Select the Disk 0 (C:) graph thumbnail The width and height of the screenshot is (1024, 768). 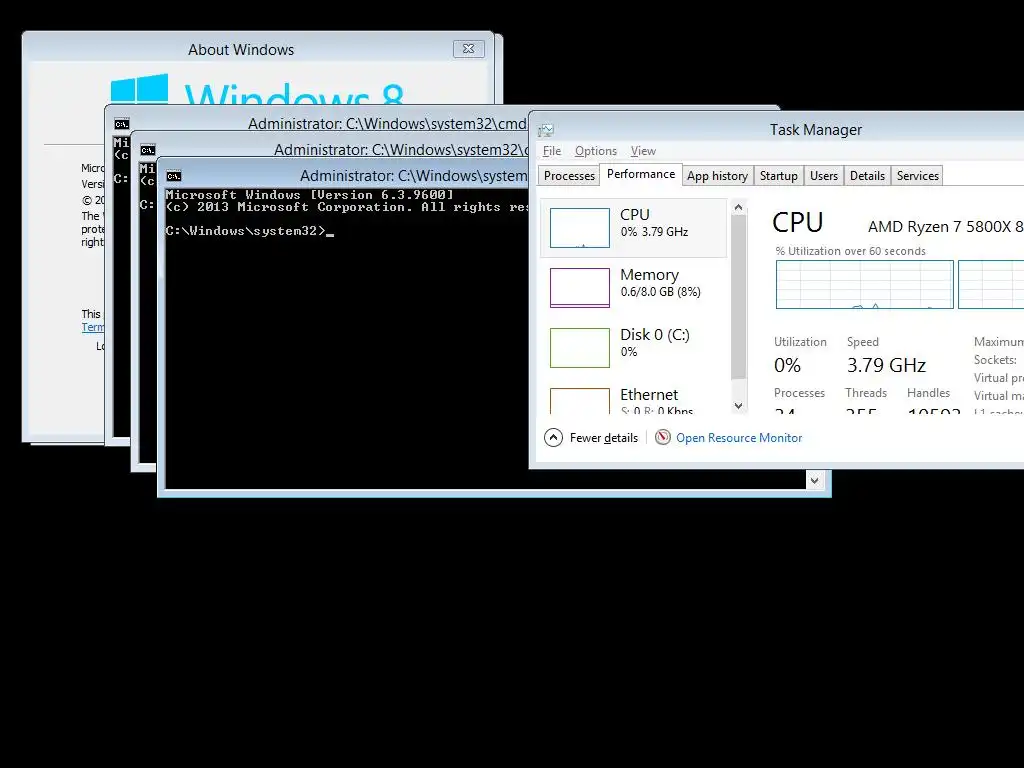580,347
